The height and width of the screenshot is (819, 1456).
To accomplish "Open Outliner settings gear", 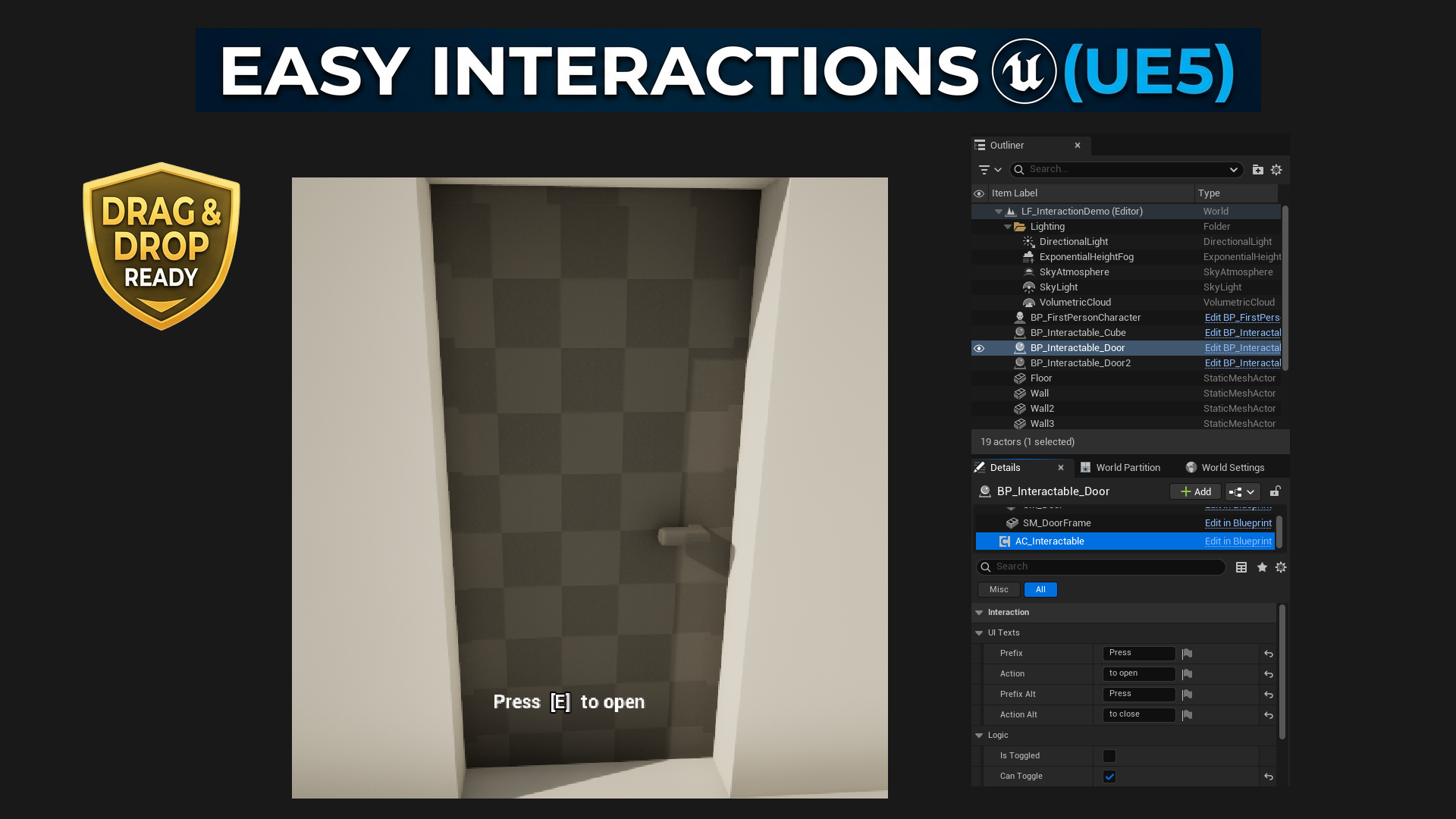I will pyautogui.click(x=1276, y=170).
